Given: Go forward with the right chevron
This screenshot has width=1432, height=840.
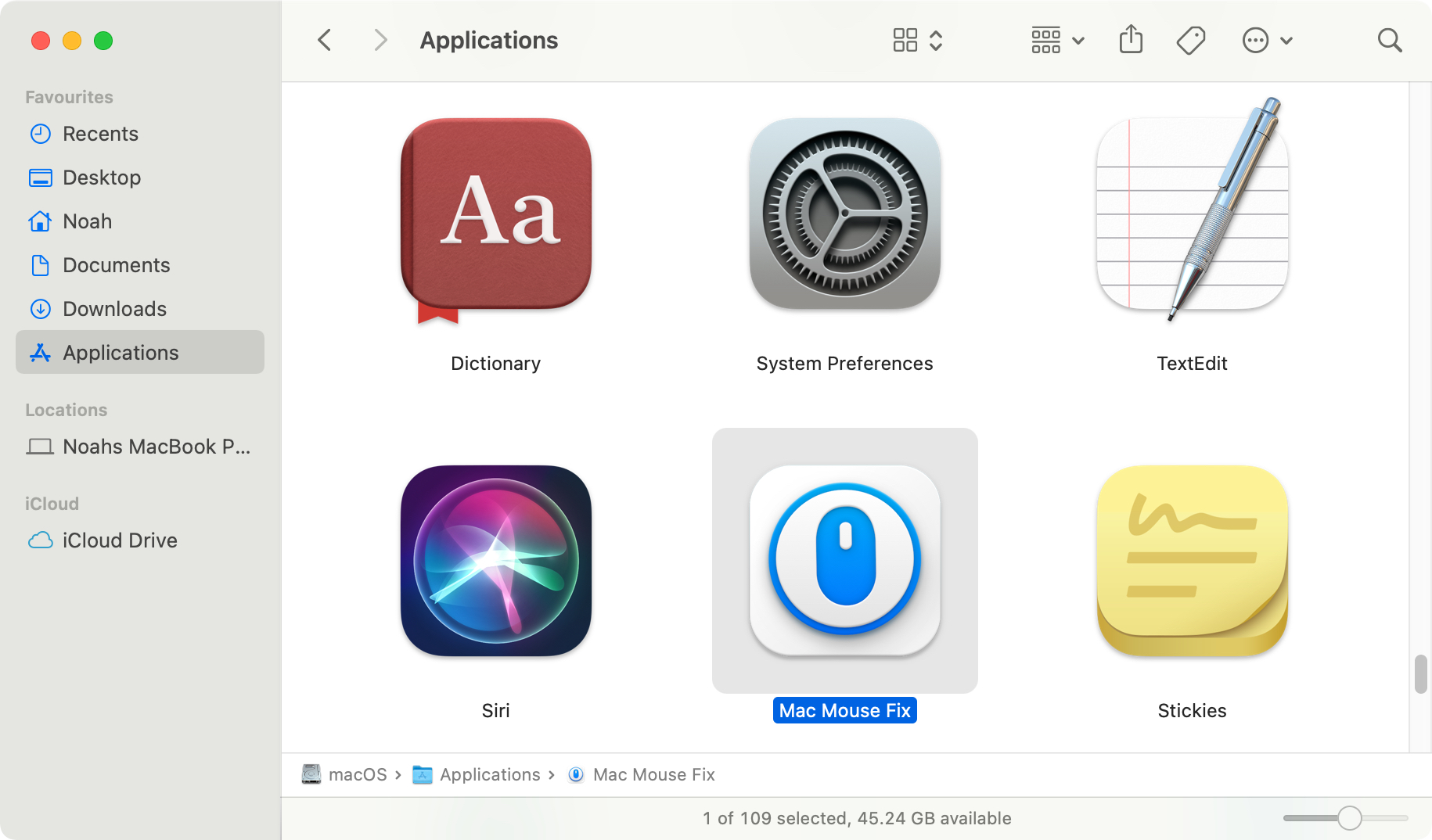Looking at the screenshot, I should (x=380, y=40).
